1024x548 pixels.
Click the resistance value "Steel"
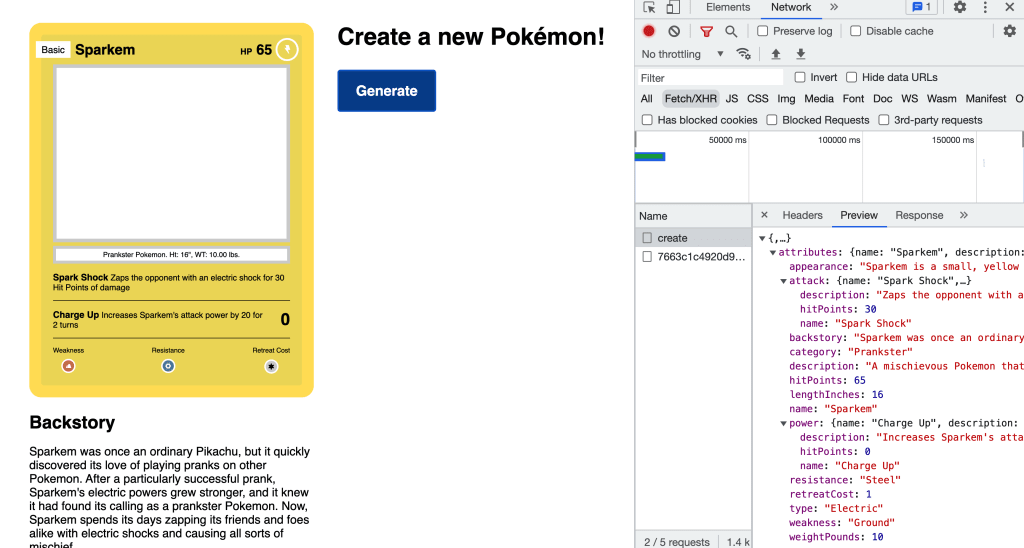coord(880,480)
